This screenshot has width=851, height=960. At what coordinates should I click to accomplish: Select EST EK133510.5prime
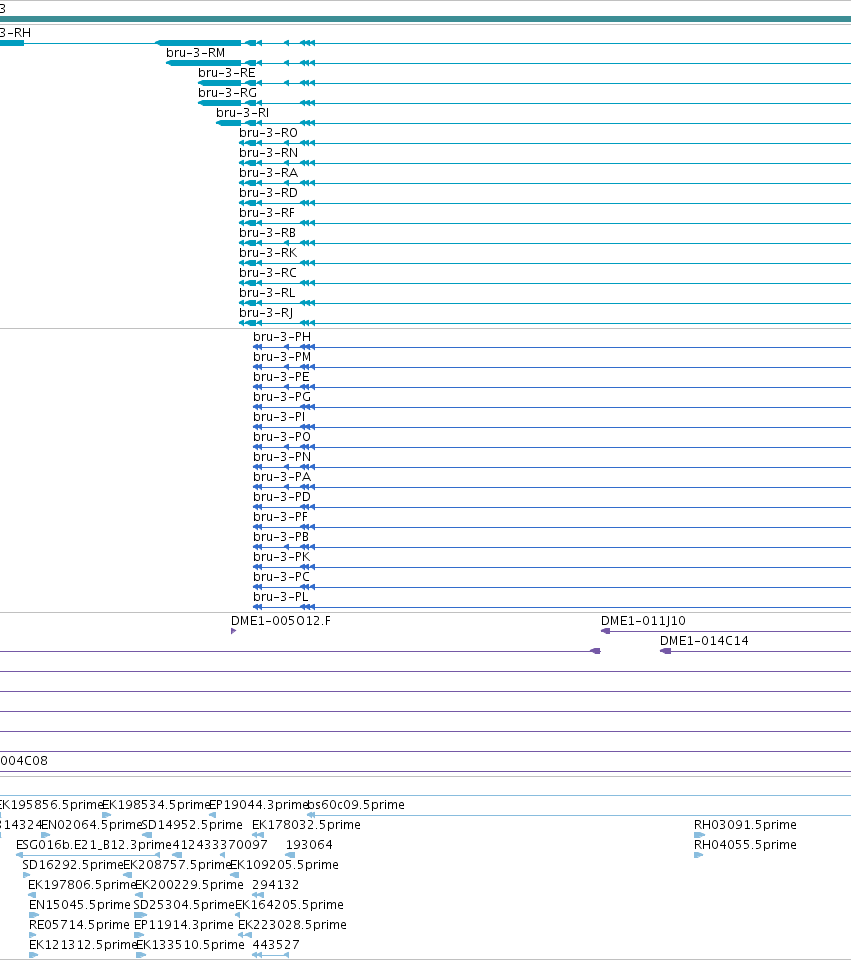[x=190, y=945]
